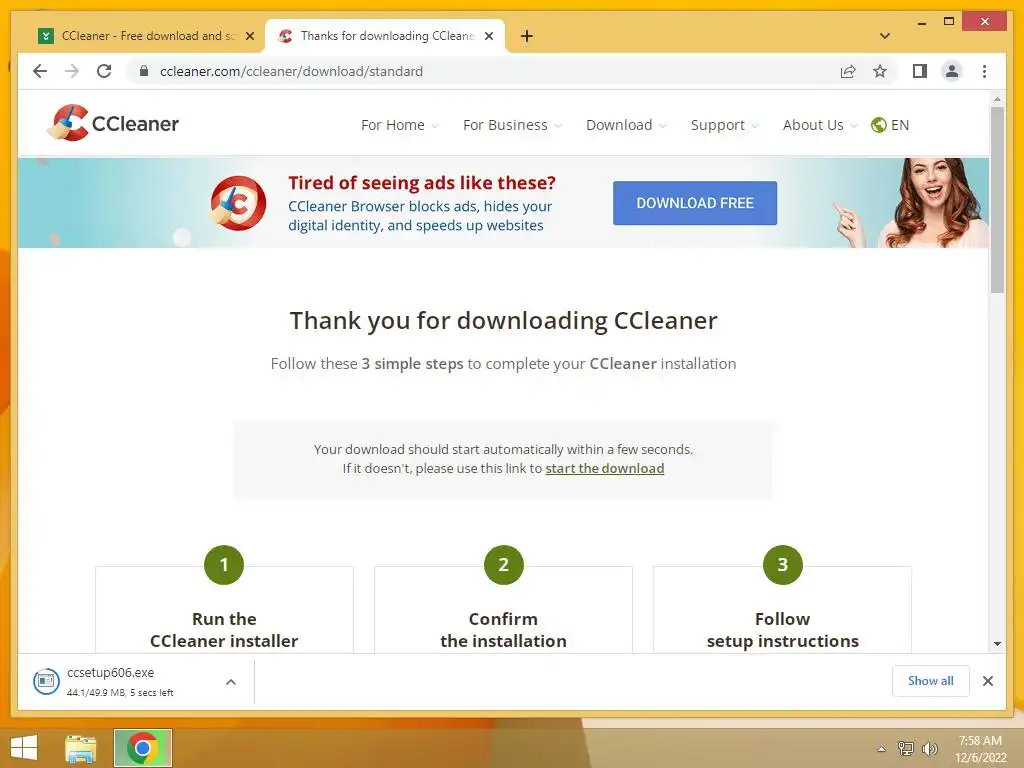
Task: Open the network icon in the system tray
Action: pos(905,748)
